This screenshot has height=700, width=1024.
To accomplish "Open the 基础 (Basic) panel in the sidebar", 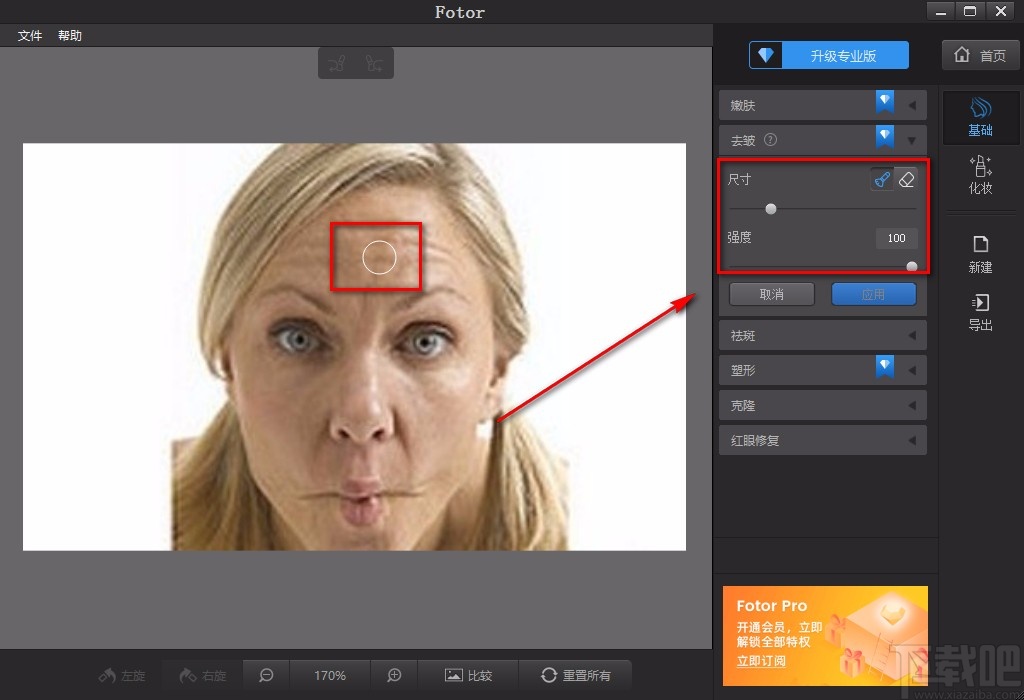I will [980, 117].
